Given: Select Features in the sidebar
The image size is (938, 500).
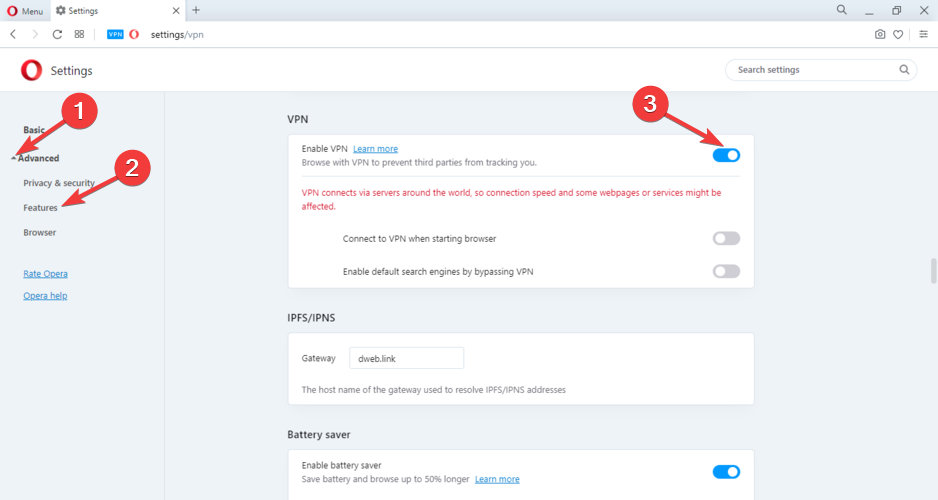Looking at the screenshot, I should tap(40, 208).
